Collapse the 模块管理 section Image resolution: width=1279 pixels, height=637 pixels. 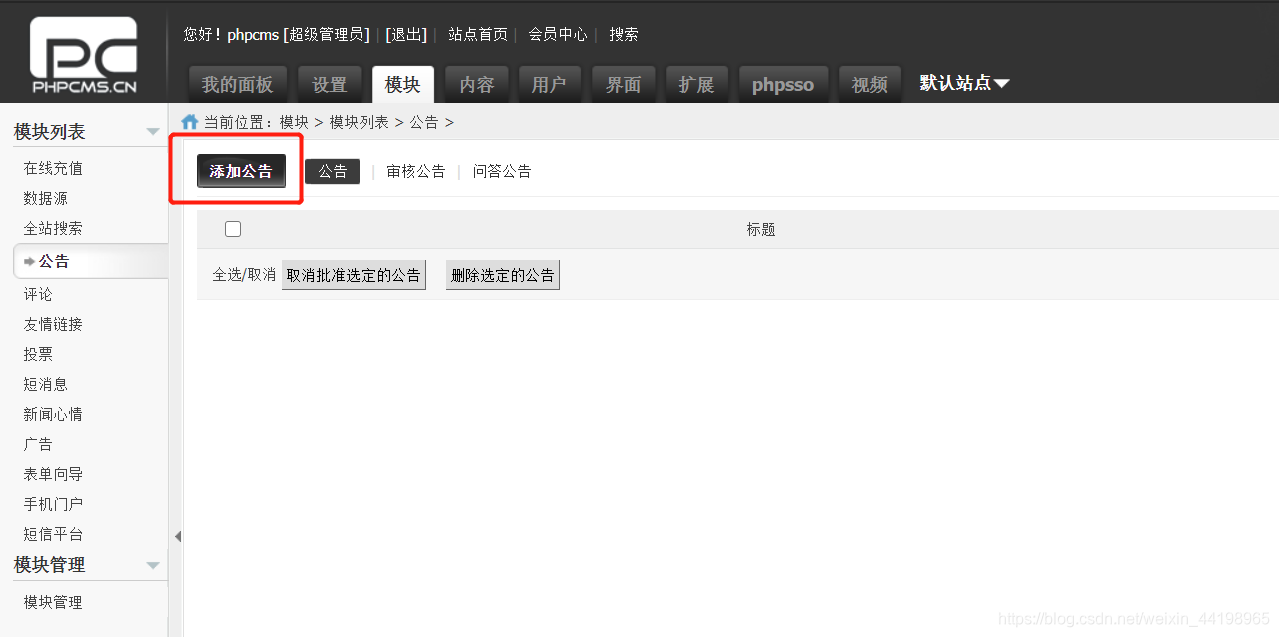152,565
